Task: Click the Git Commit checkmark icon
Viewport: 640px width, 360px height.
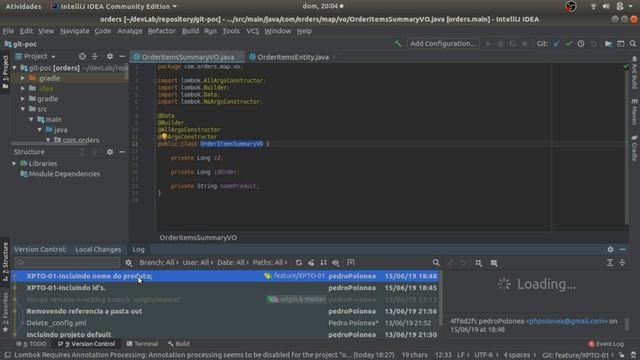Action: click(x=569, y=44)
